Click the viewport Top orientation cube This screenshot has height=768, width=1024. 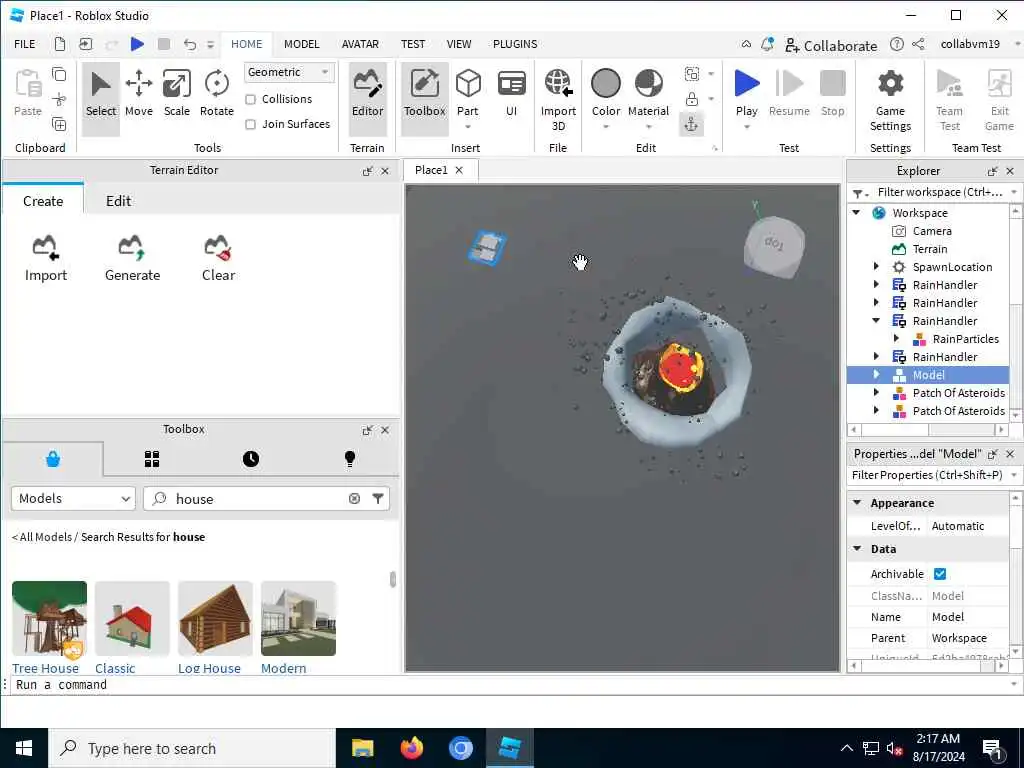click(774, 246)
